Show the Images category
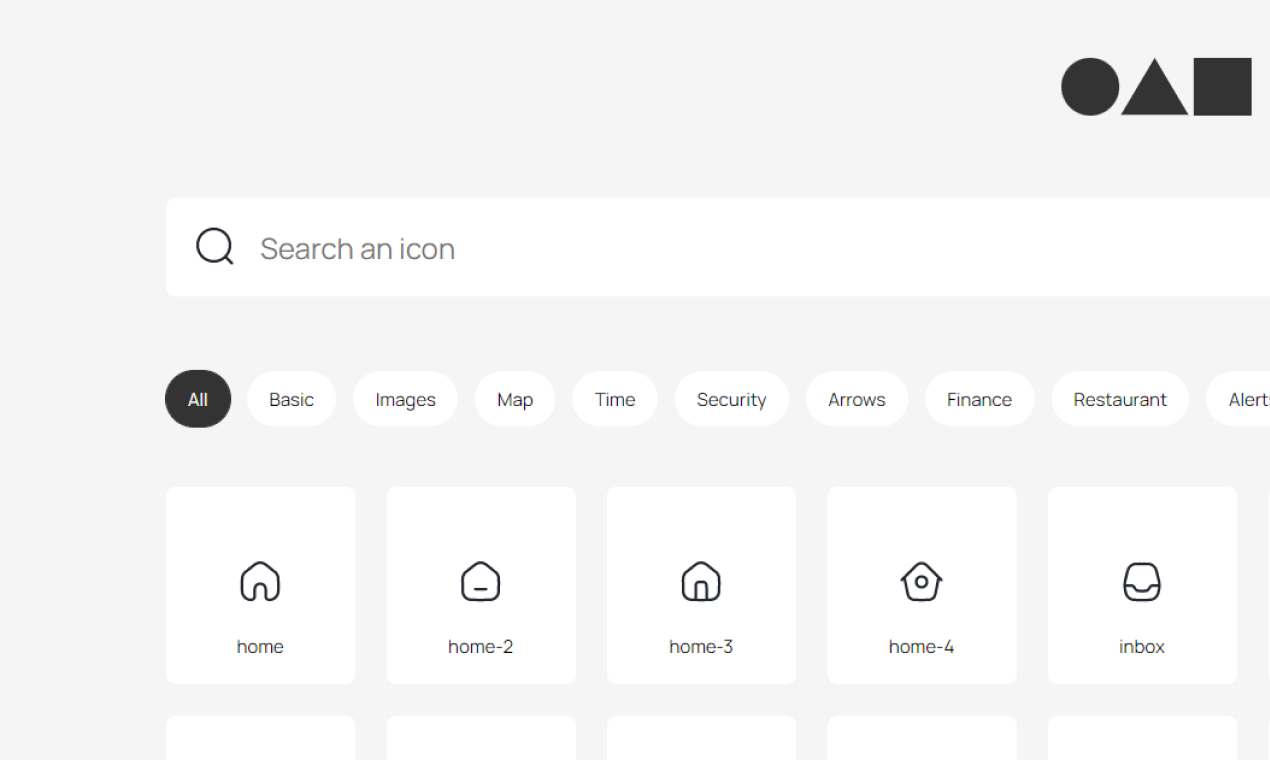The height and width of the screenshot is (760, 1270). point(405,399)
